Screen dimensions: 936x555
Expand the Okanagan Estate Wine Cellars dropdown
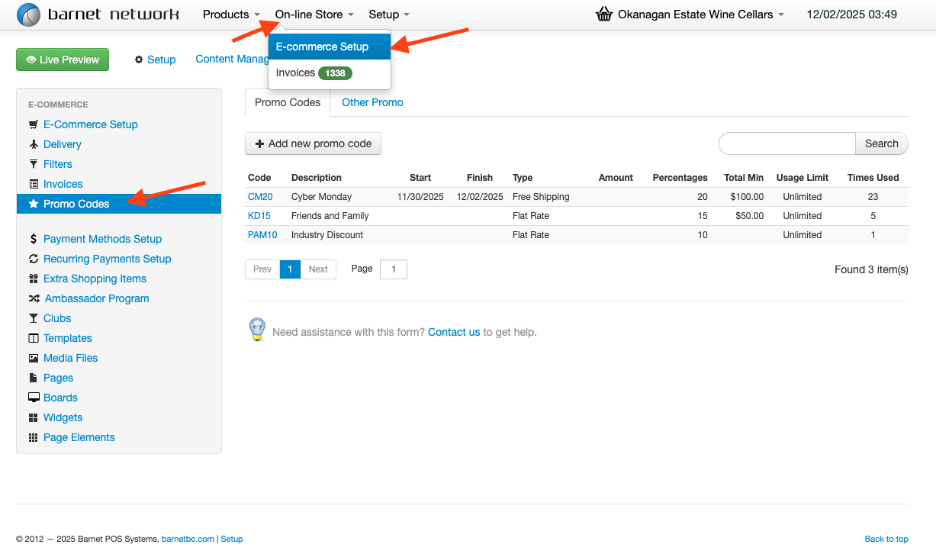700,14
